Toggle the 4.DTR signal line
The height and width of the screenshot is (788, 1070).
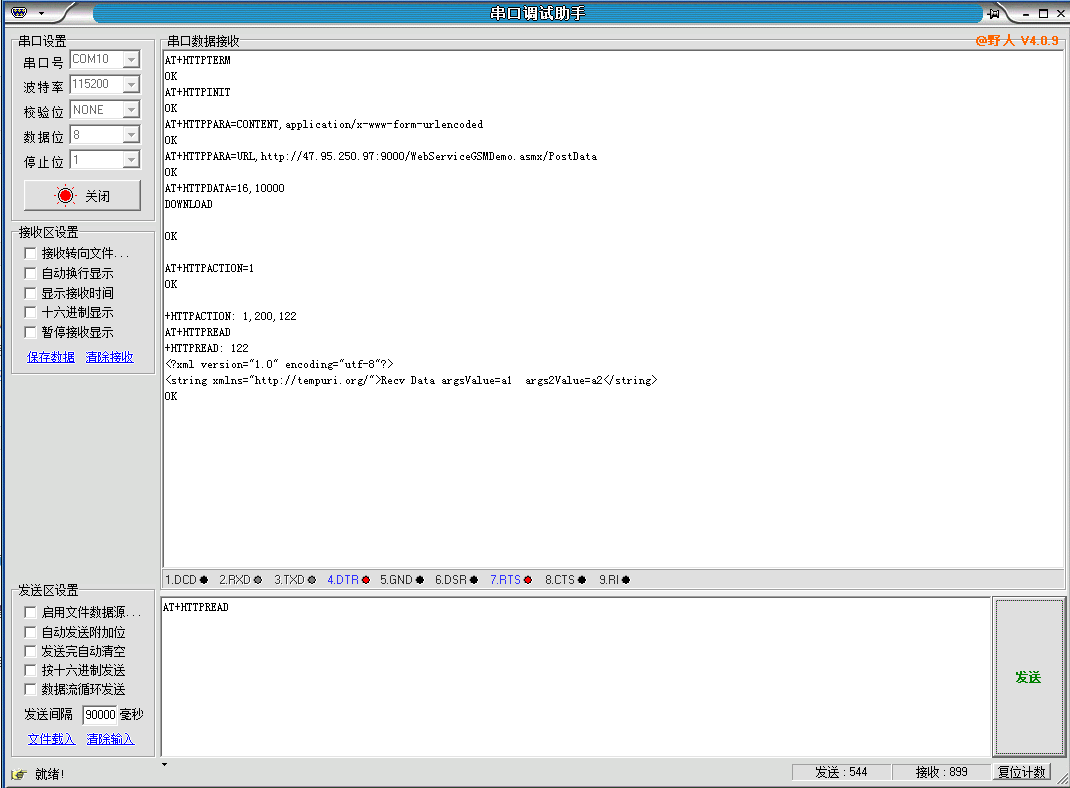click(x=348, y=580)
